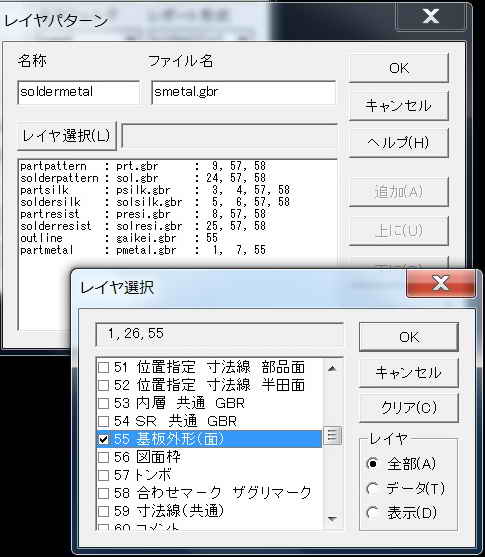Screen dimensions: 485x557
Task: Tick layer 58 合わせマーク ザグリマーク
Action: 103,493
